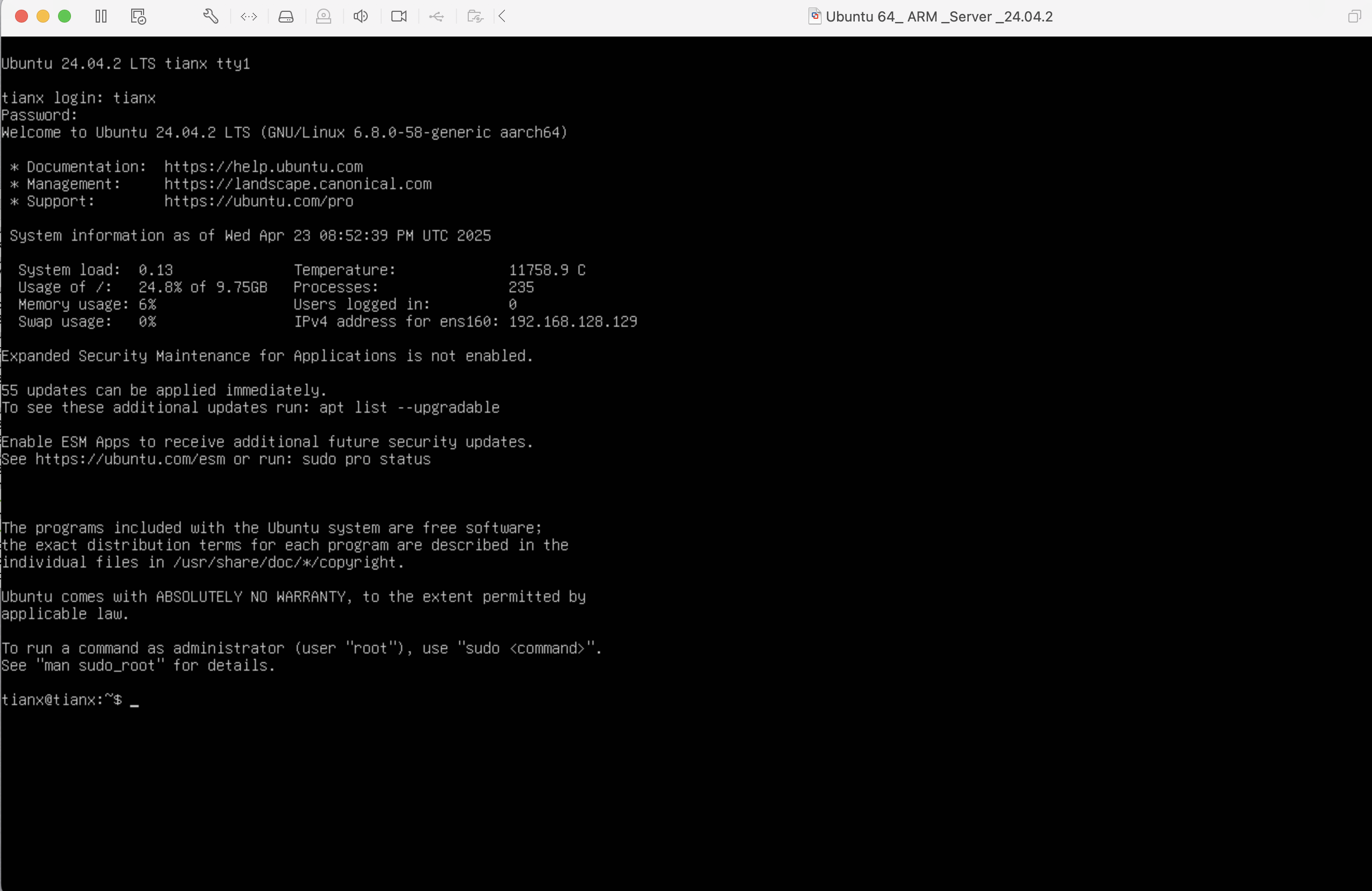
Task: Collapse the device toolbar chevron
Action: (502, 16)
